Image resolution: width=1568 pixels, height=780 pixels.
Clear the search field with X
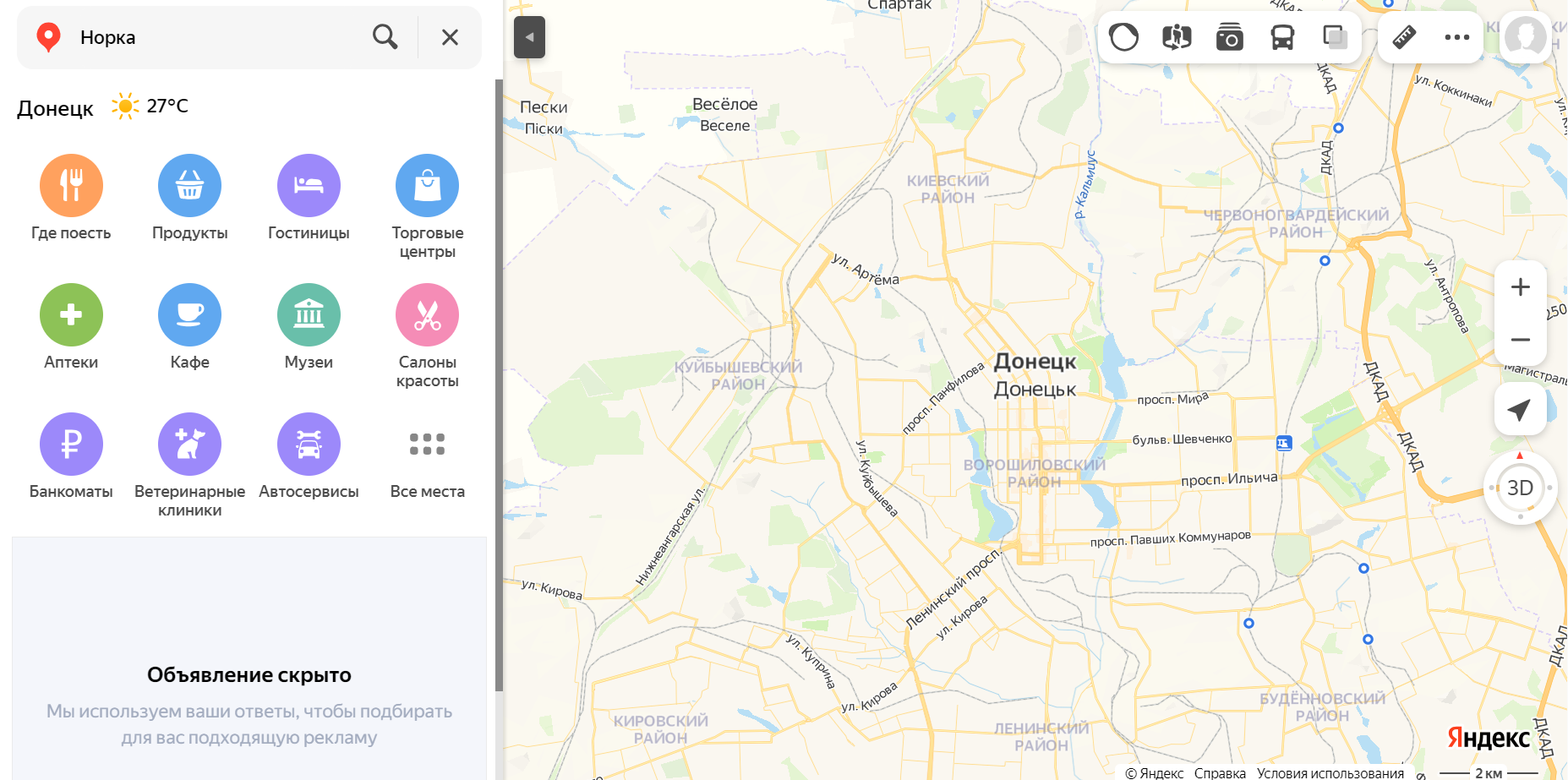coord(450,37)
